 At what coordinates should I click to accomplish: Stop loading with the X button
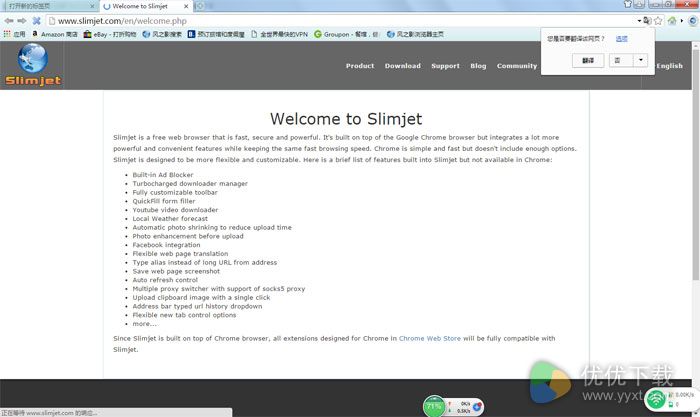pos(37,21)
